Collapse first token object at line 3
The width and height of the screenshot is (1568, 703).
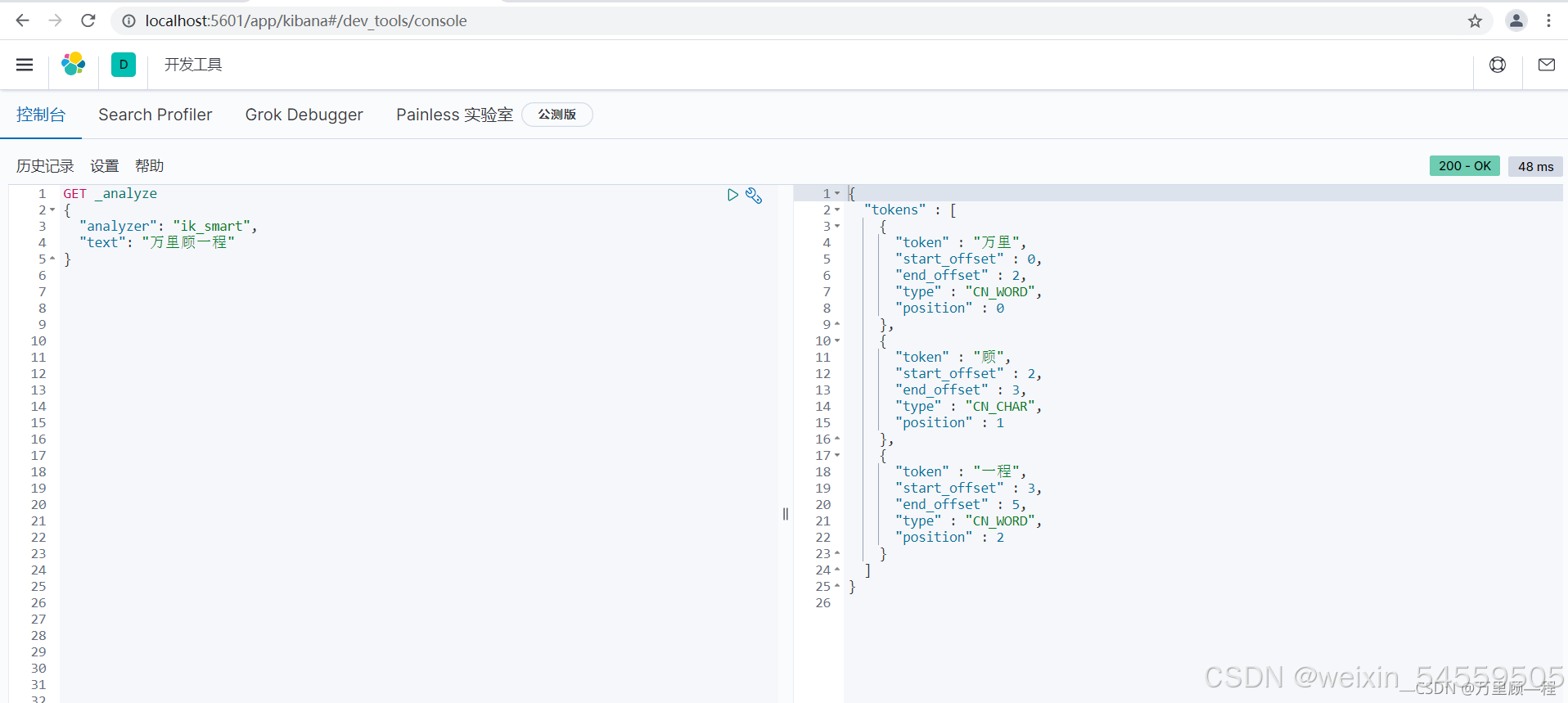point(837,227)
